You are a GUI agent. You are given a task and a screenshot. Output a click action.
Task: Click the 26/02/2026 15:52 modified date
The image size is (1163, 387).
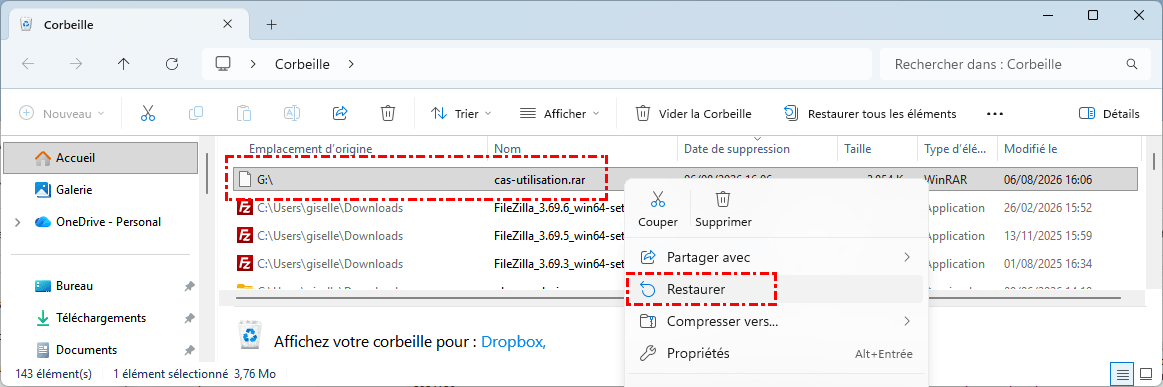[1047, 208]
